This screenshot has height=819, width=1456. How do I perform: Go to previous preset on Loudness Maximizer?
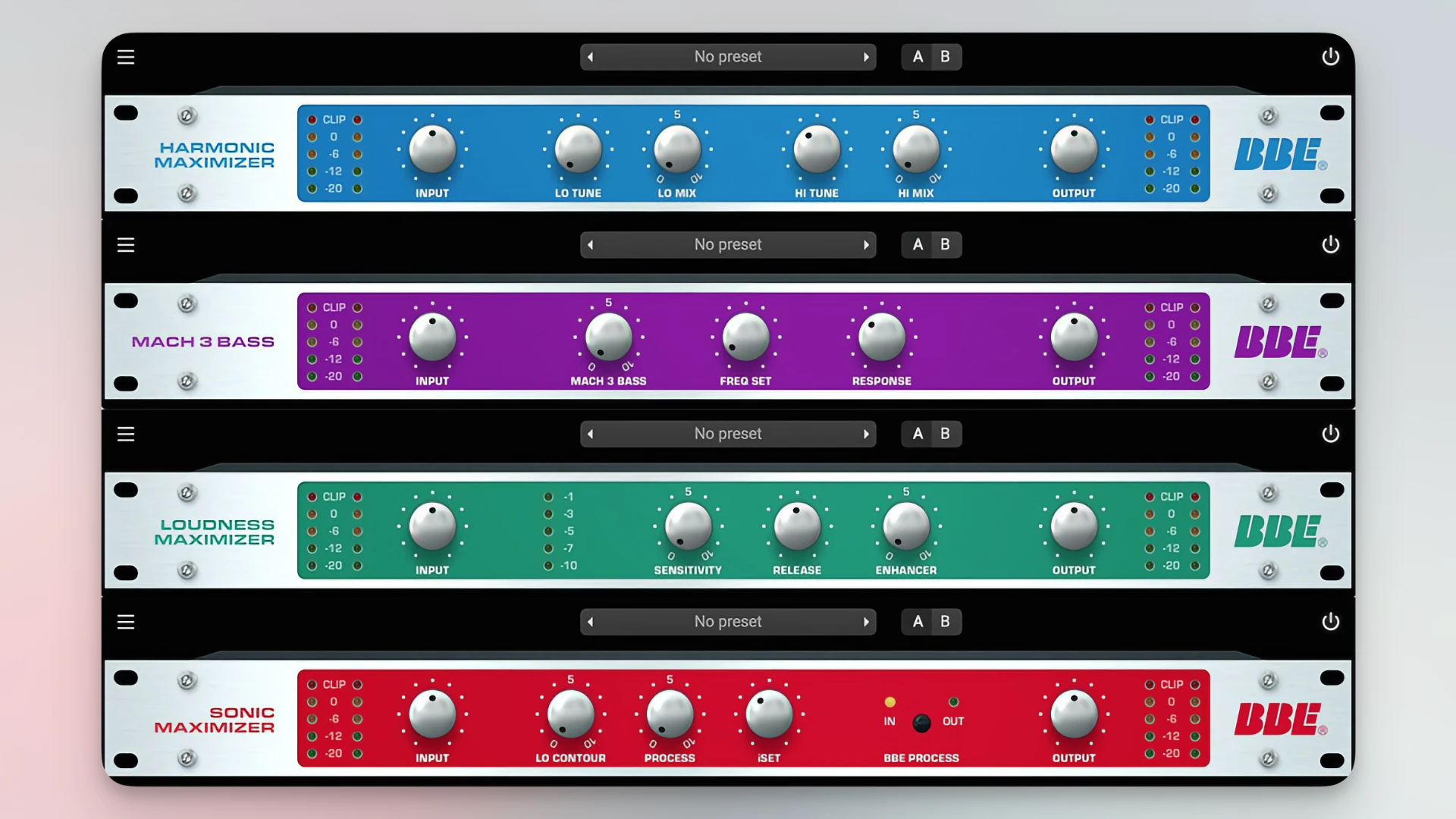(x=590, y=433)
